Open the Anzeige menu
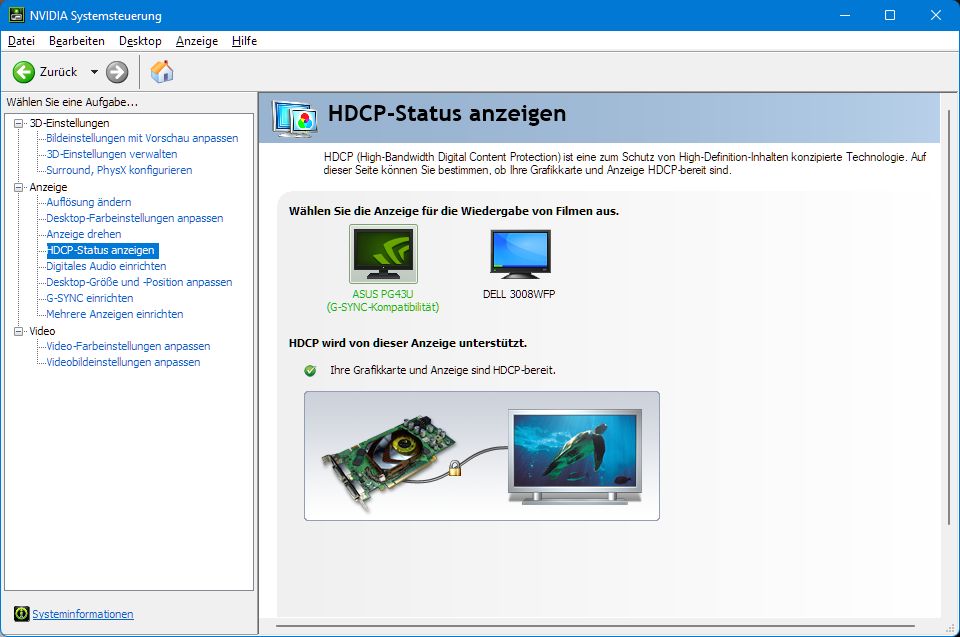The width and height of the screenshot is (960, 637). coord(197,41)
